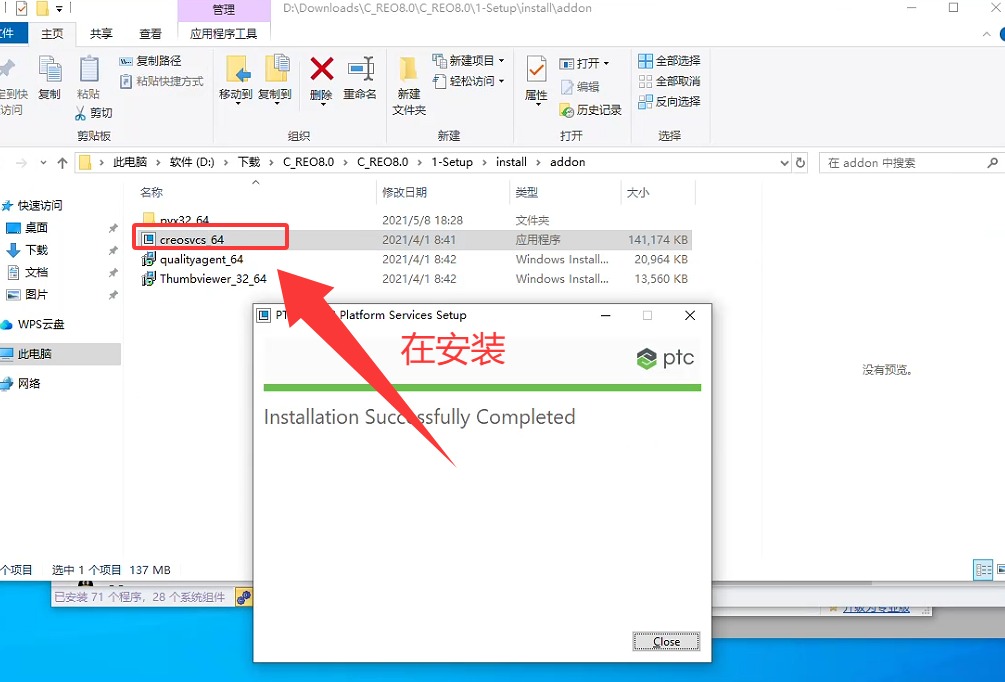This screenshot has width=1005, height=682.
Task: Click Select All (全部选择) in ribbon
Action: pyautogui.click(x=669, y=61)
